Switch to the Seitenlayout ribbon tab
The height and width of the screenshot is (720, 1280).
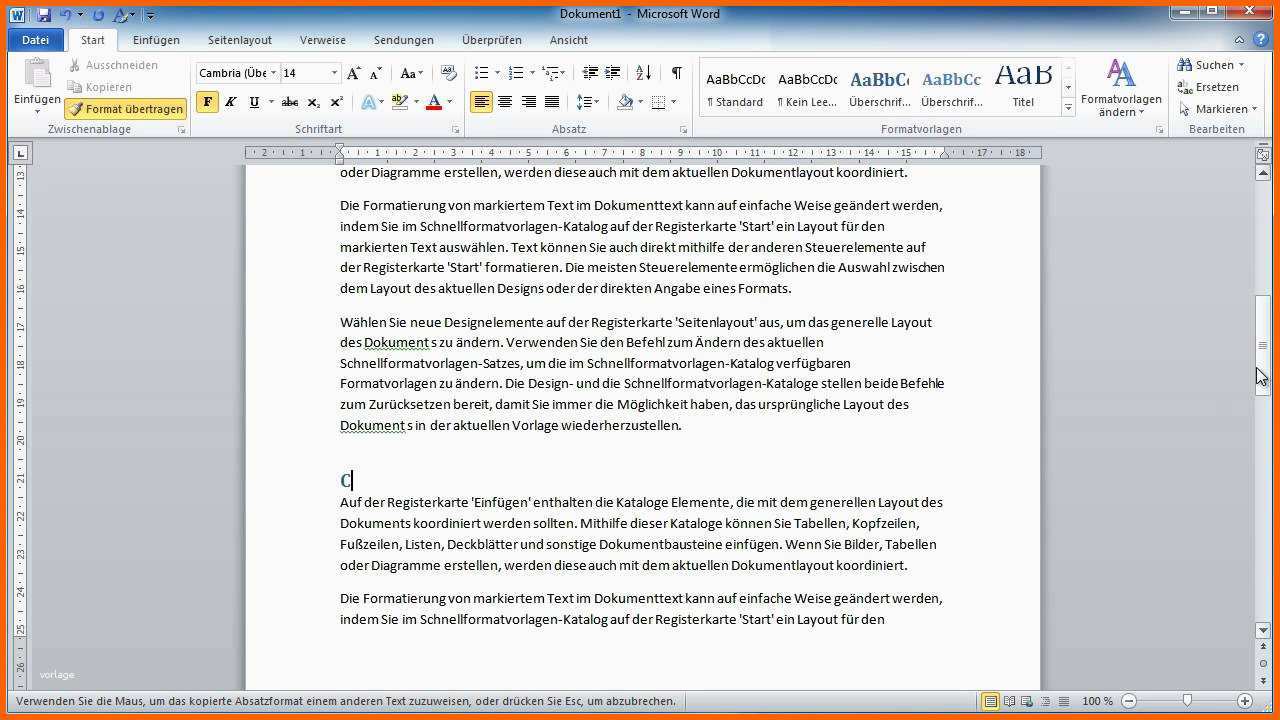[240, 40]
